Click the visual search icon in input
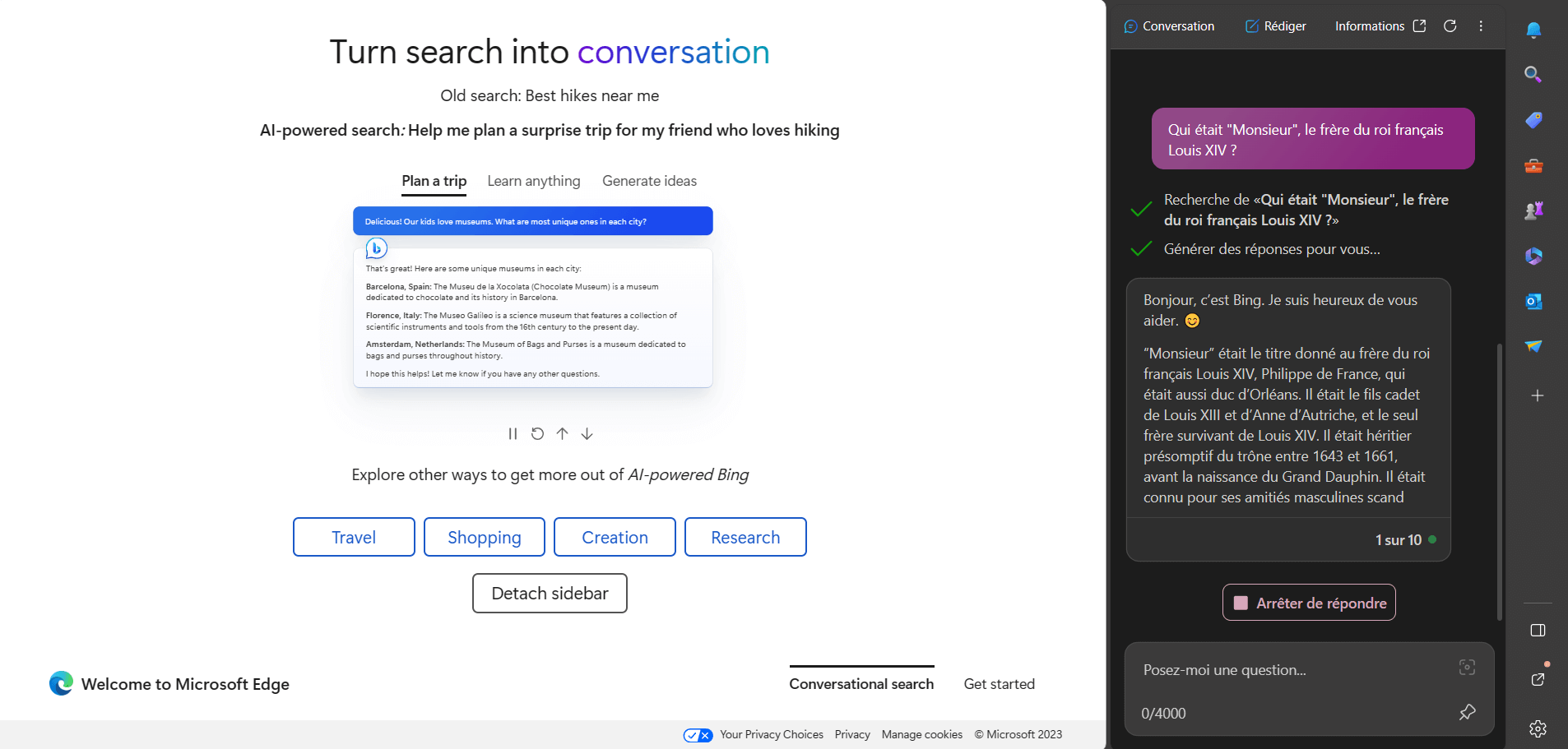 tap(1467, 667)
